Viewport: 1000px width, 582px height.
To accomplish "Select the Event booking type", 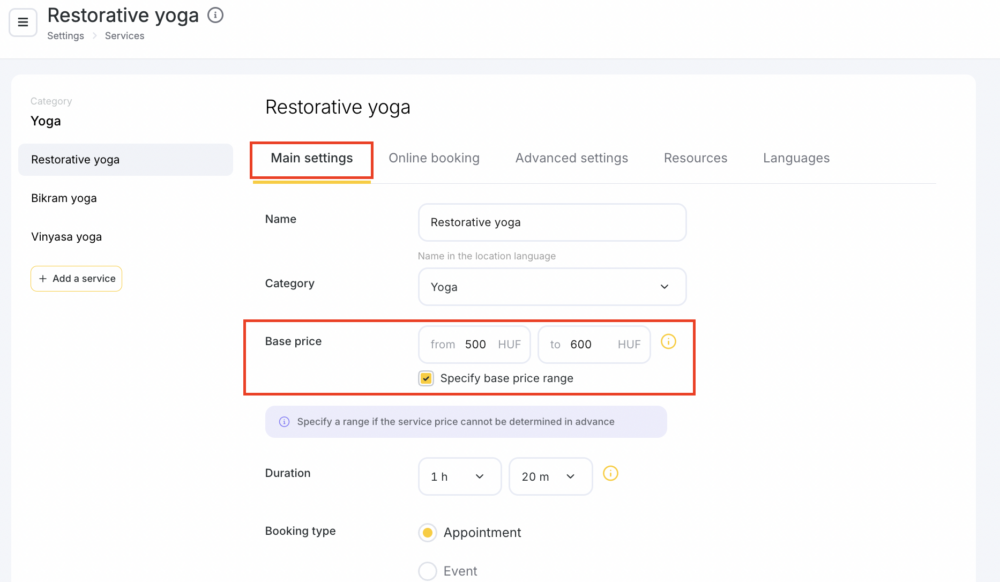I will pyautogui.click(x=427, y=571).
